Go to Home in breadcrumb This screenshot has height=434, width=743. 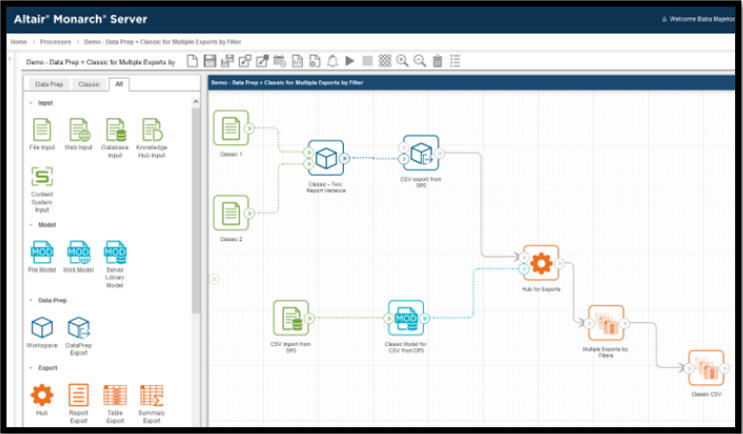19,42
